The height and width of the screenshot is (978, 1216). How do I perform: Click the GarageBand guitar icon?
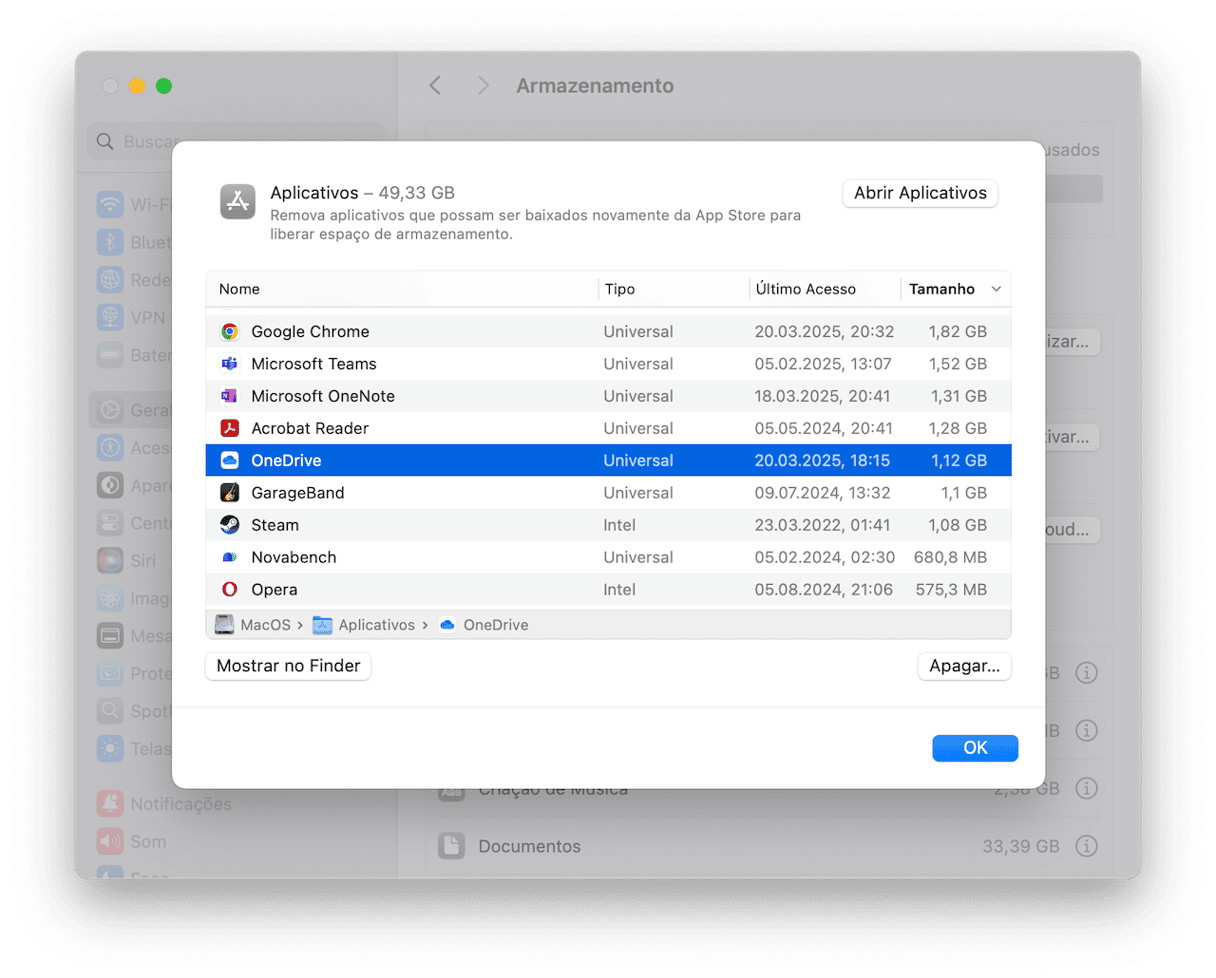click(230, 493)
